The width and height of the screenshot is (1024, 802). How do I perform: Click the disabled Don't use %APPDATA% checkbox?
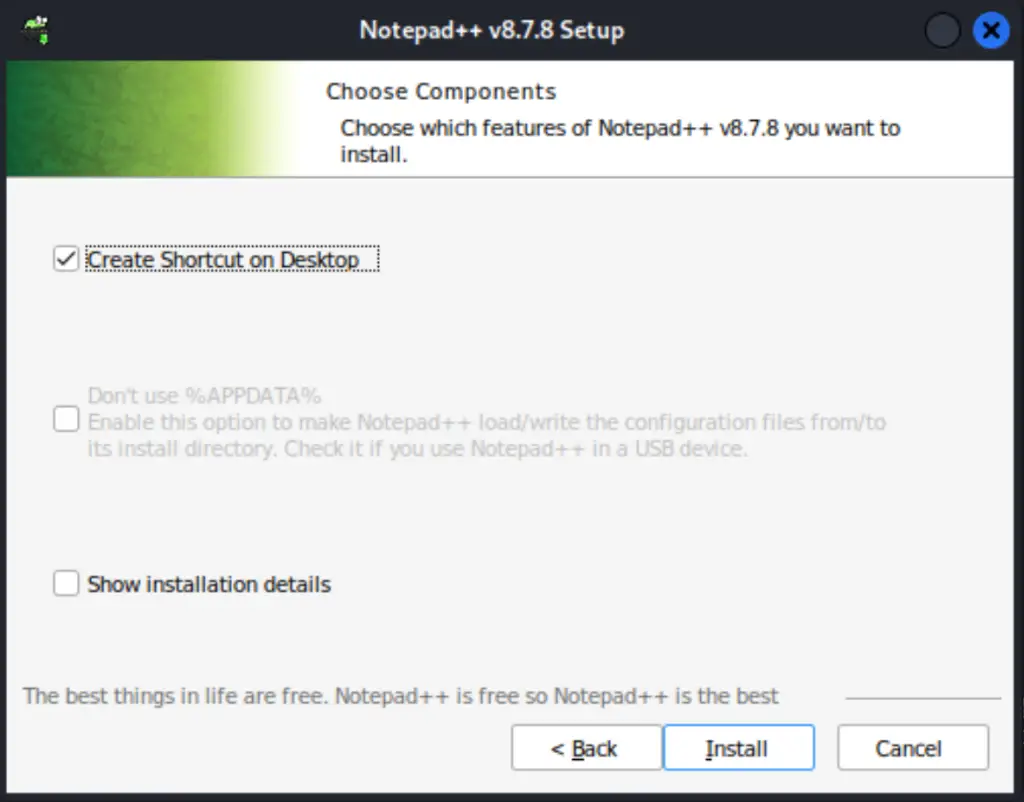tap(65, 419)
